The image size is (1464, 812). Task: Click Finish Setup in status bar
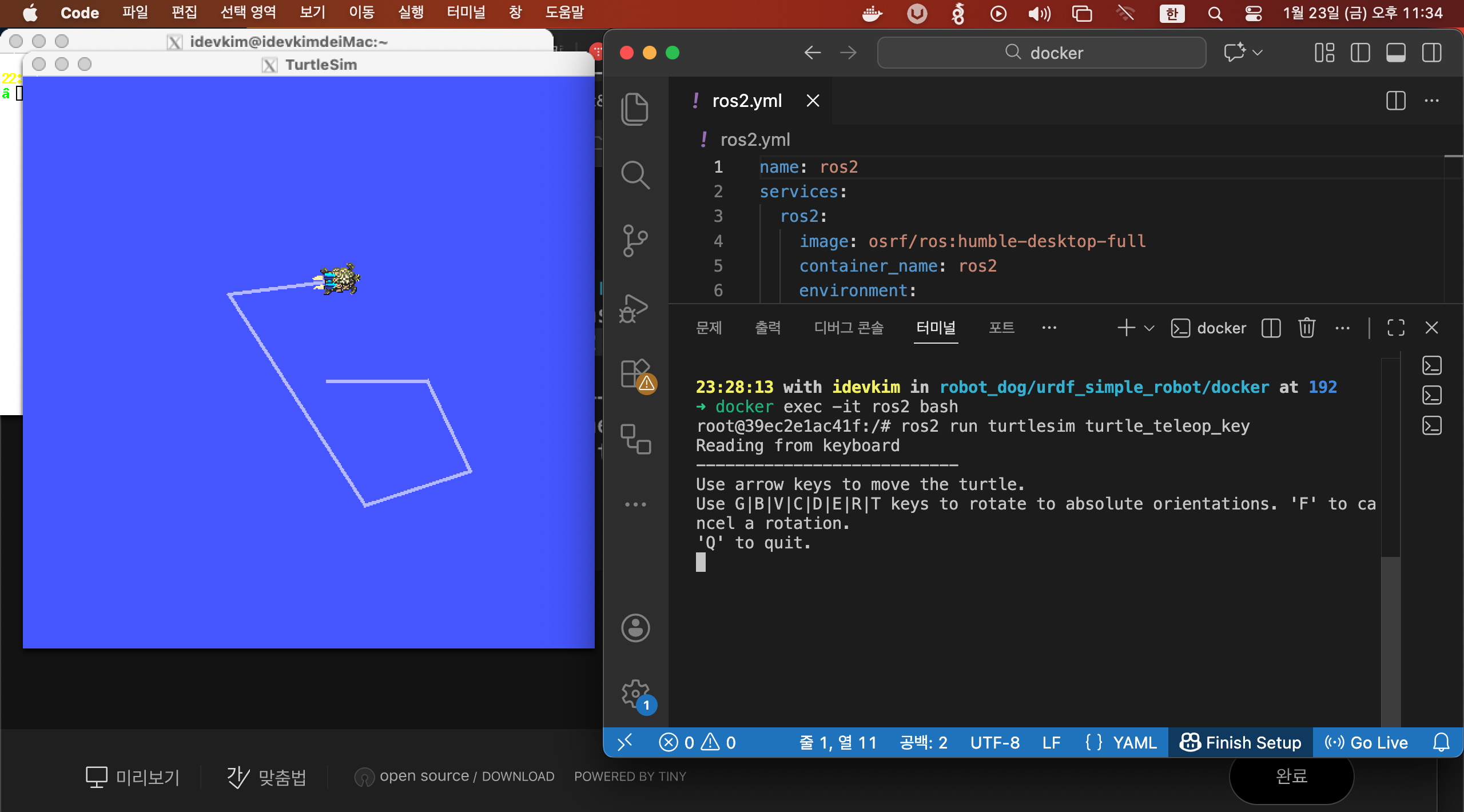tap(1241, 742)
